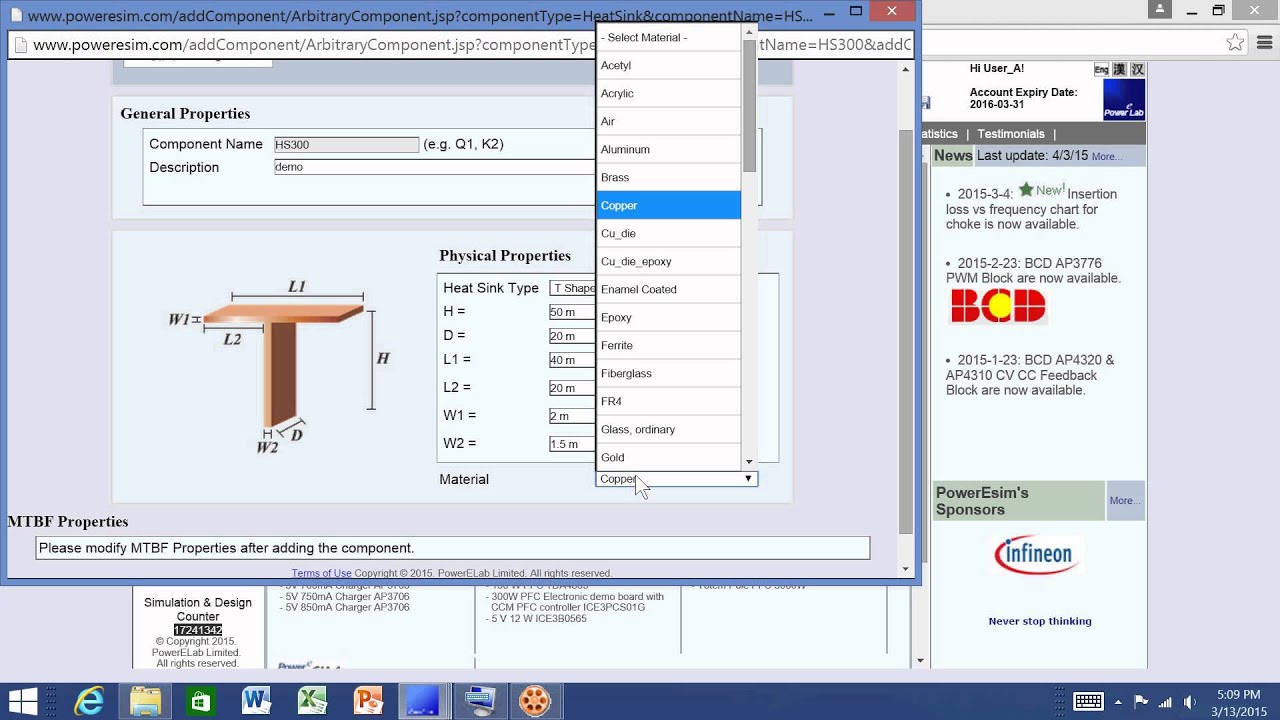The height and width of the screenshot is (720, 1280).
Task: Select Acrylic from the material list
Action: coord(668,93)
